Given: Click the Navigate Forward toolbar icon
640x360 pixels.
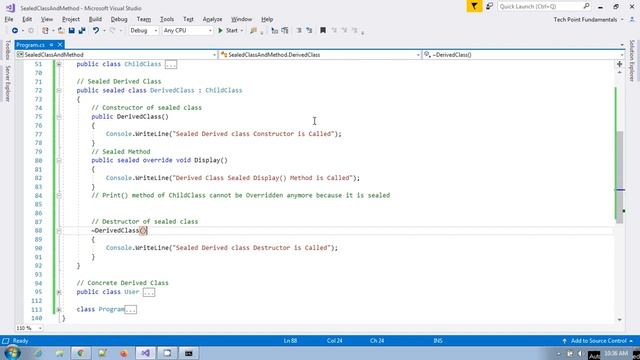Looking at the screenshot, I should pos(31,31).
